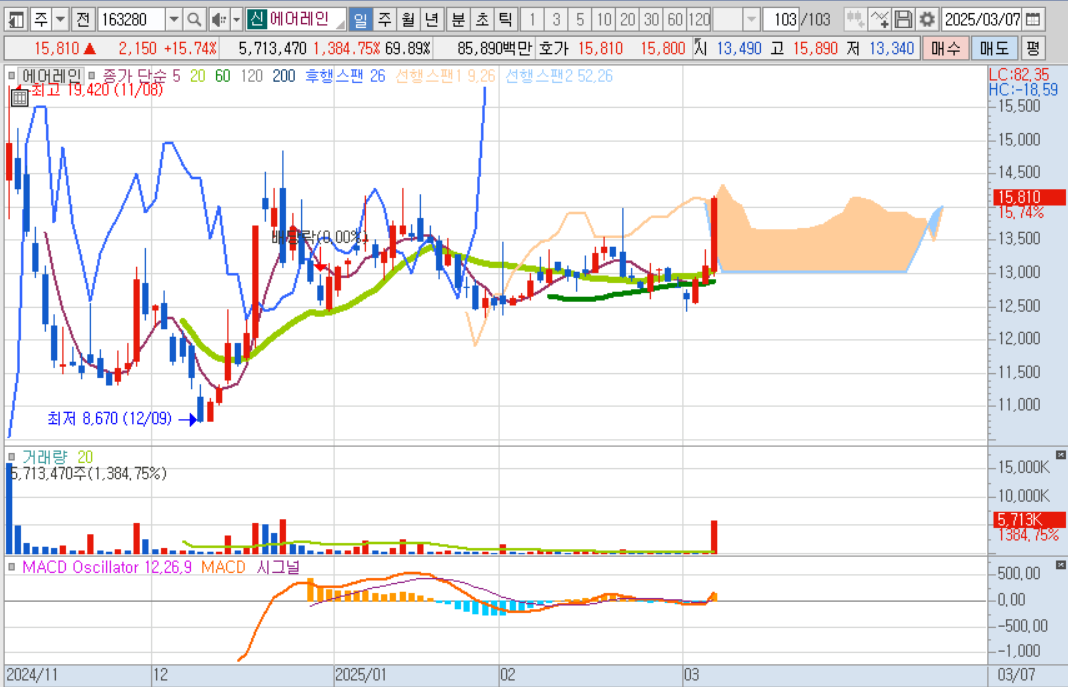Click the 5,713K volume tag on axis
Screen dimensions: 1068x687
coord(1029,520)
